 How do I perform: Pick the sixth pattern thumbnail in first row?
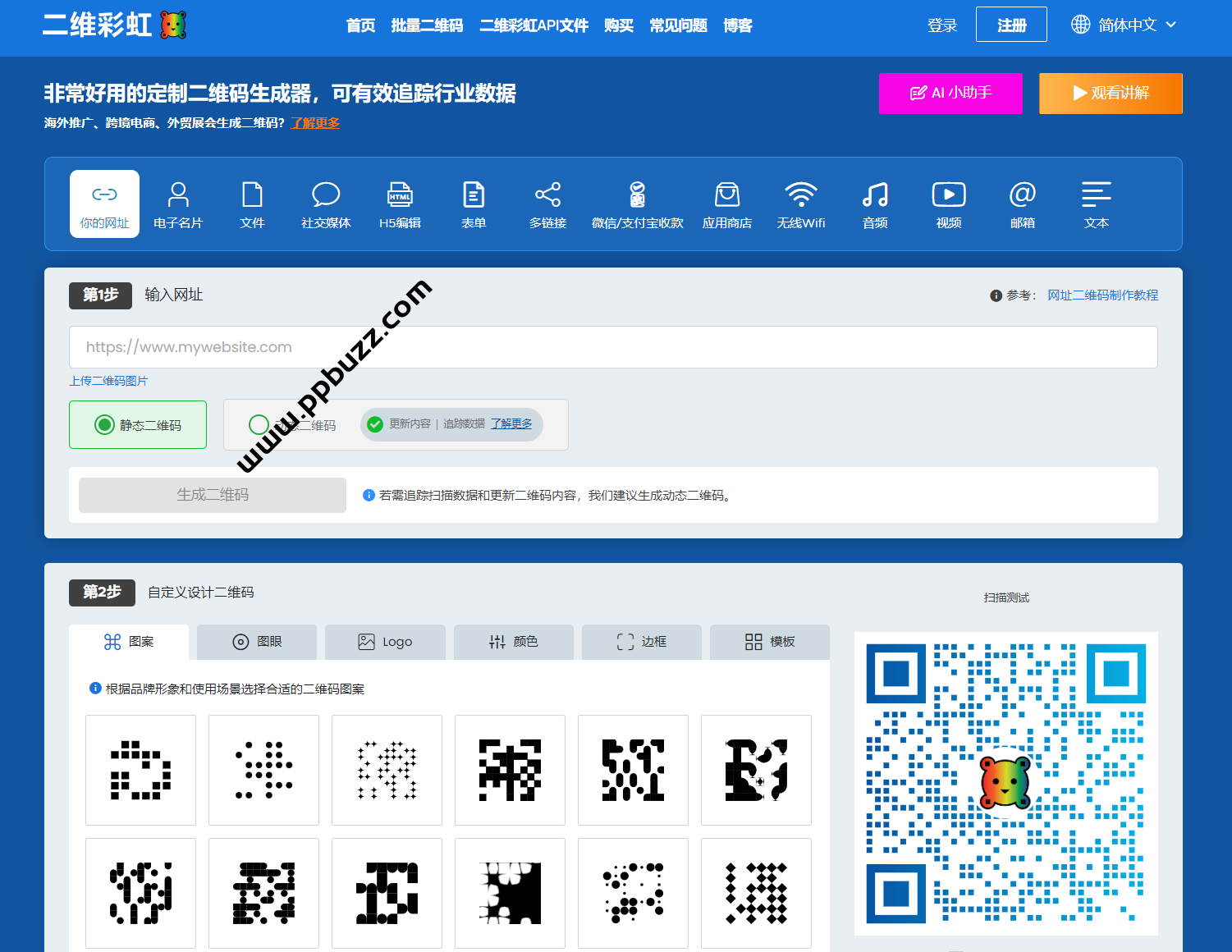(x=756, y=770)
